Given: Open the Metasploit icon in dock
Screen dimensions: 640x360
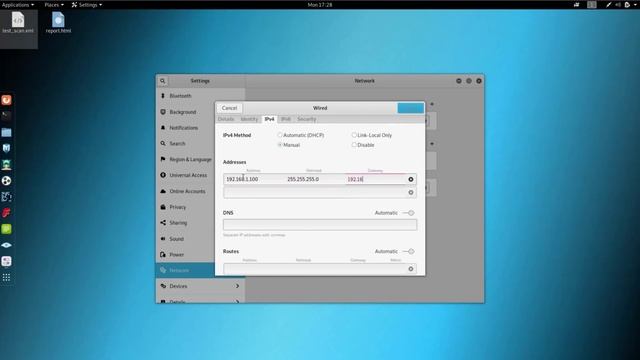Looking at the screenshot, I should click(x=6, y=148).
